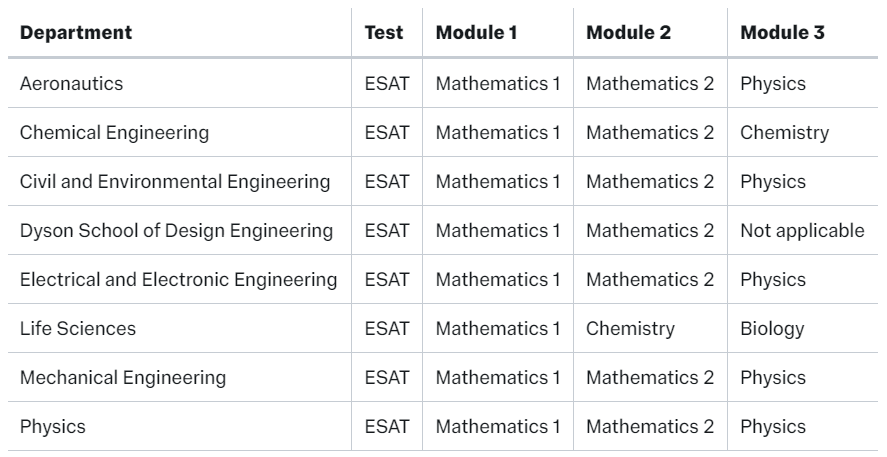The image size is (887, 457).
Task: Click the Test column header
Action: 384,33
